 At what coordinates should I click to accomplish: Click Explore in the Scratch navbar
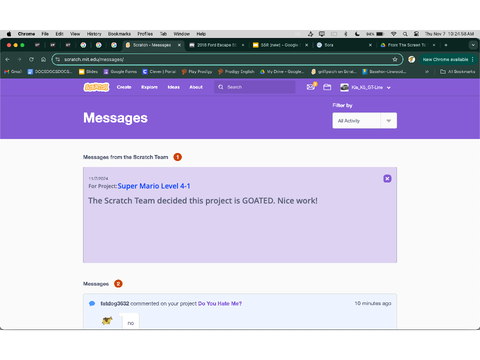click(x=149, y=87)
